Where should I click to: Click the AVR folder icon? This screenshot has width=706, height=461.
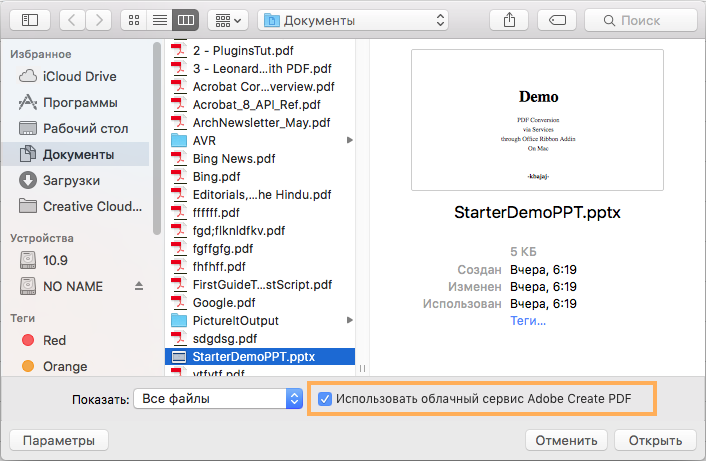click(x=179, y=140)
